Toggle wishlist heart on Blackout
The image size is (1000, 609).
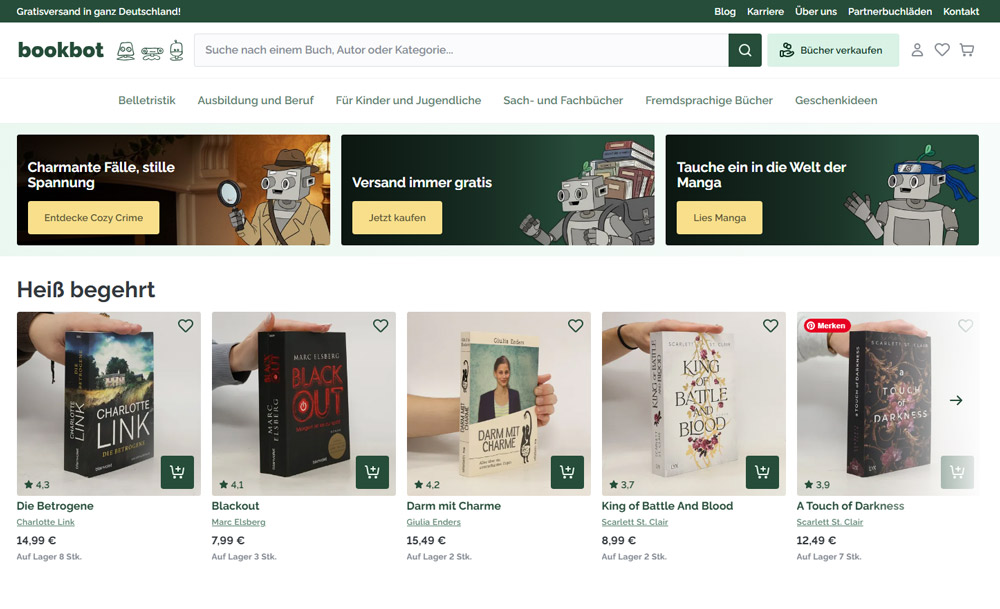pyautogui.click(x=380, y=326)
